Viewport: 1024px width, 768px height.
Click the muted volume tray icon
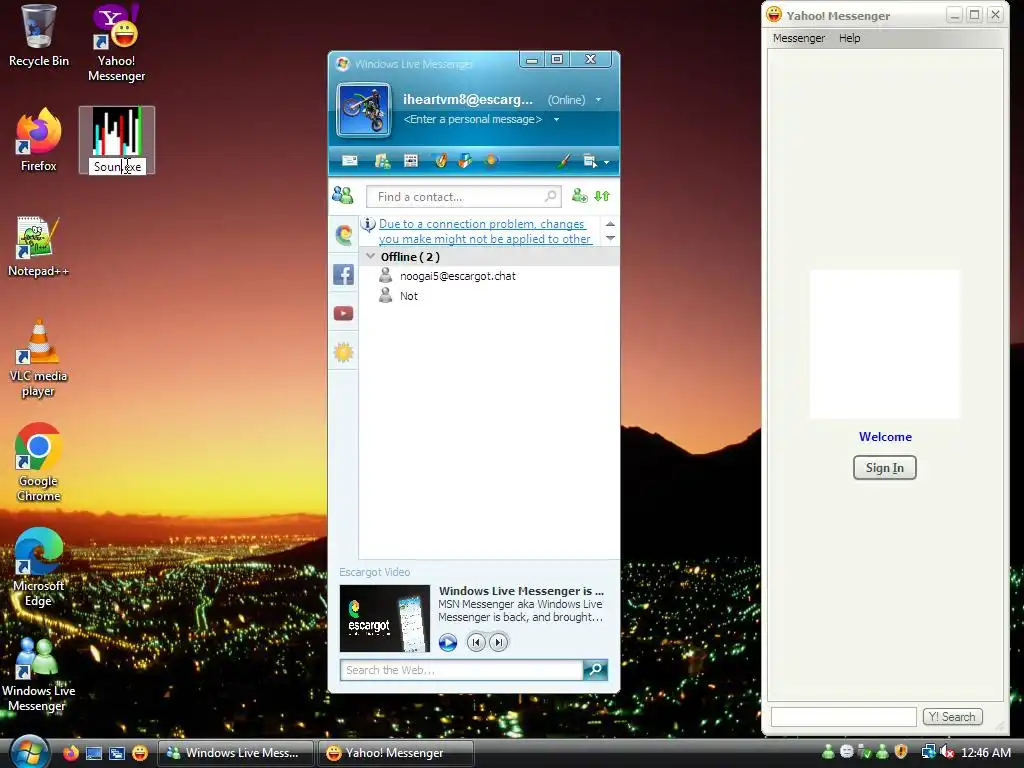pyautogui.click(x=947, y=752)
